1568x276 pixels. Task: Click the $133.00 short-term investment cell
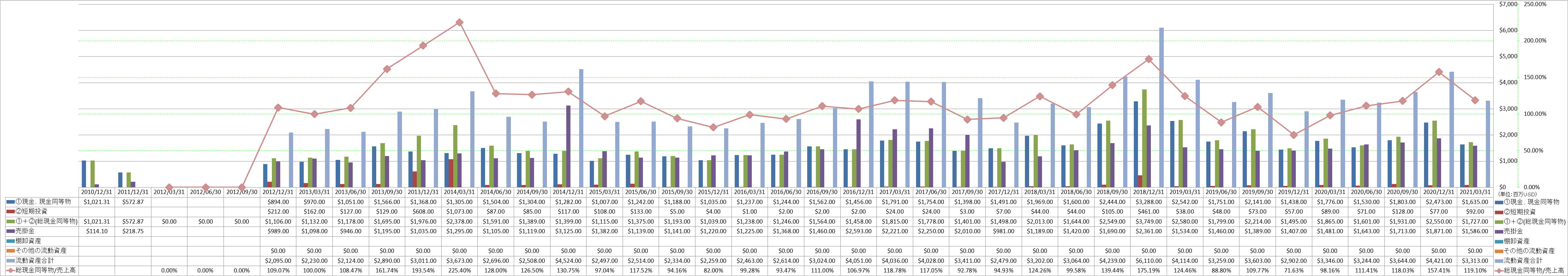click(640, 212)
